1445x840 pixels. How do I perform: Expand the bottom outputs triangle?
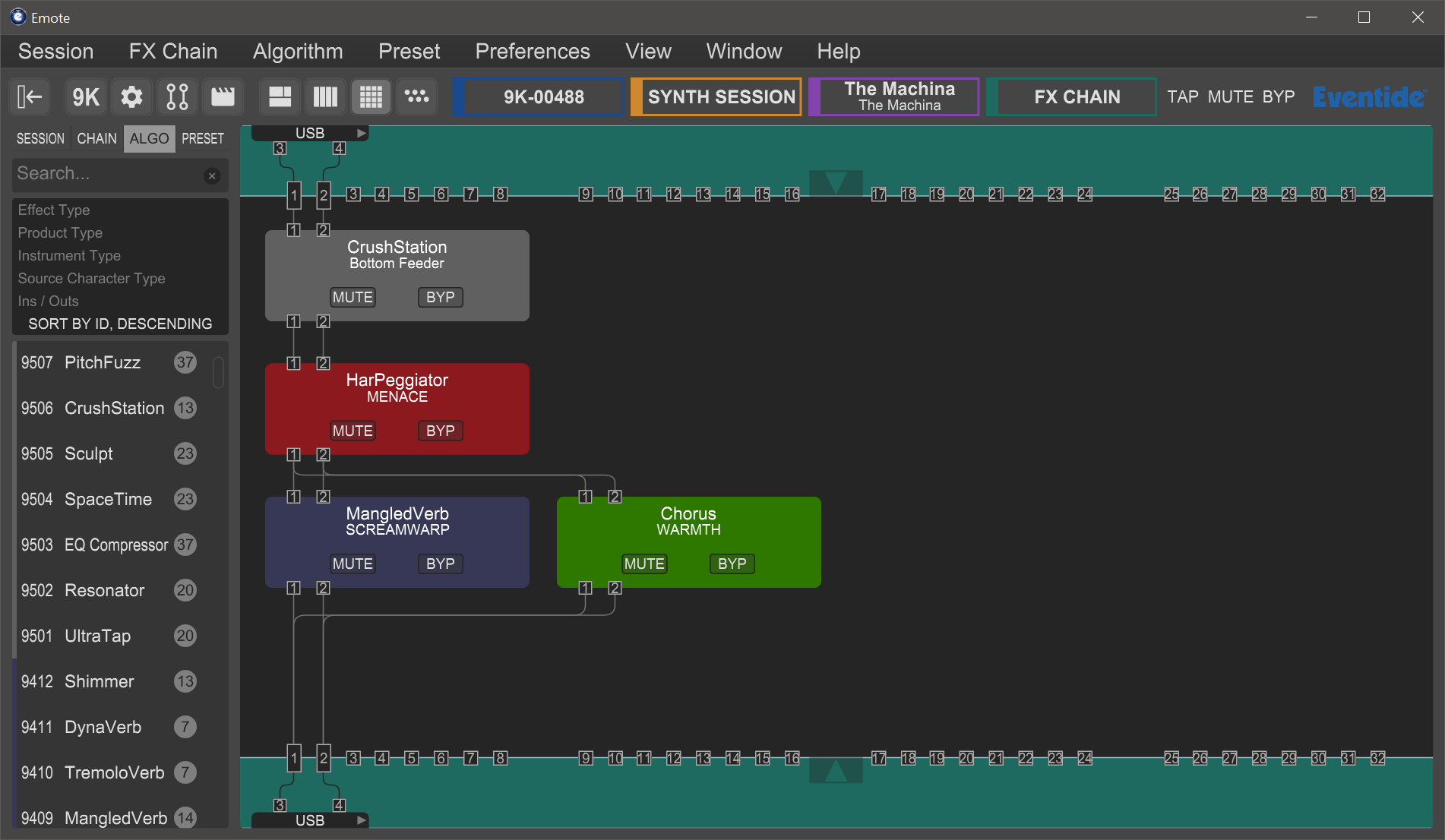coord(836,771)
